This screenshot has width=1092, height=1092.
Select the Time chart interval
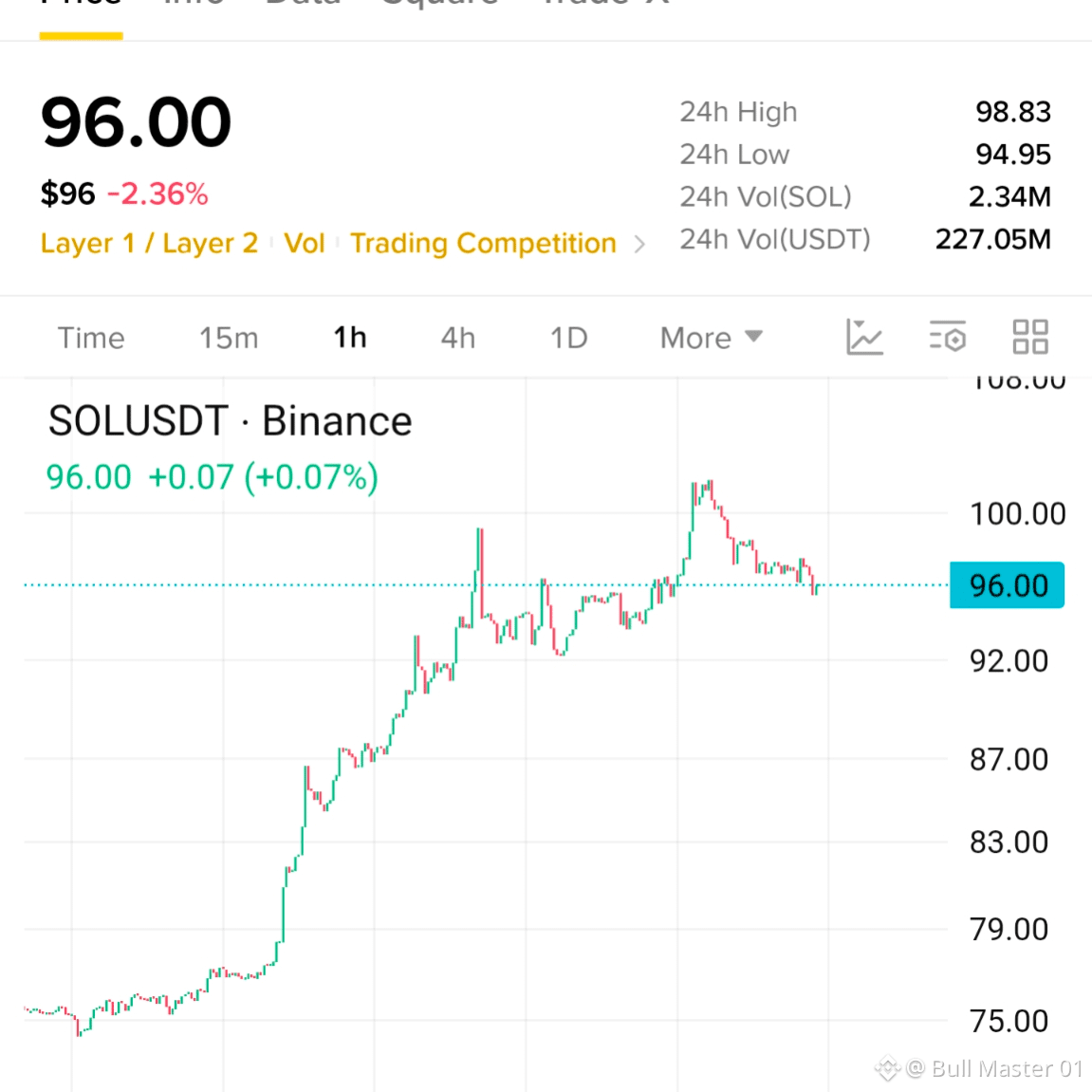click(x=90, y=338)
